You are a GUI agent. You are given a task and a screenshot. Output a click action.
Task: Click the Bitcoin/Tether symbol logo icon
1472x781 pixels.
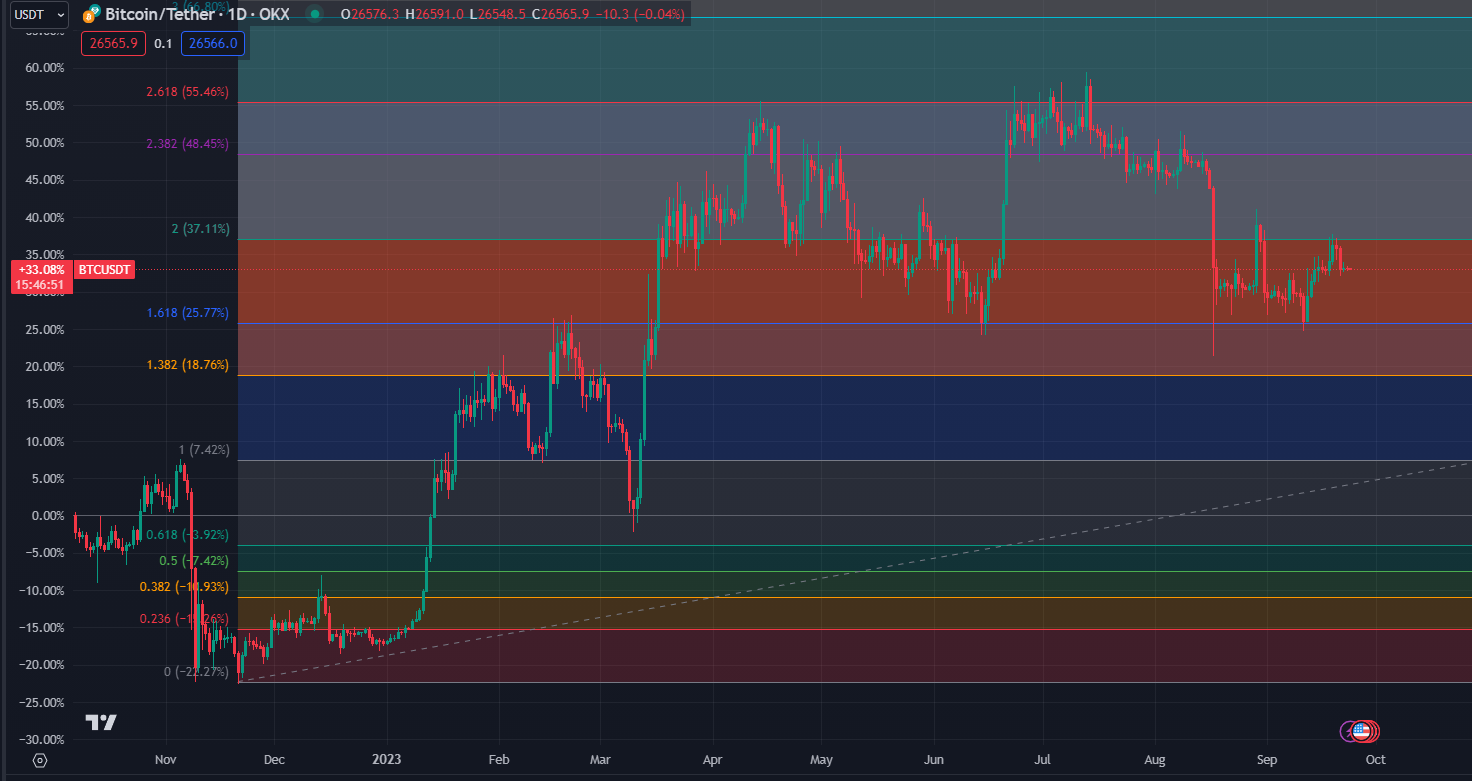(x=91, y=15)
